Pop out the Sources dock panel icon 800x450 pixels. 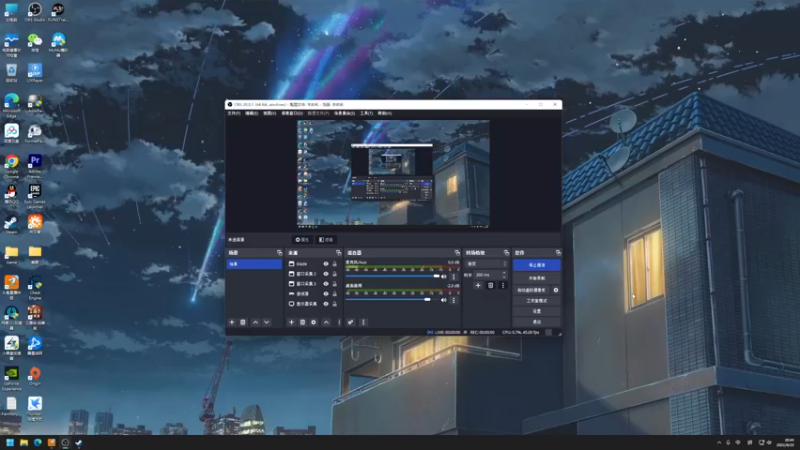click(338, 253)
